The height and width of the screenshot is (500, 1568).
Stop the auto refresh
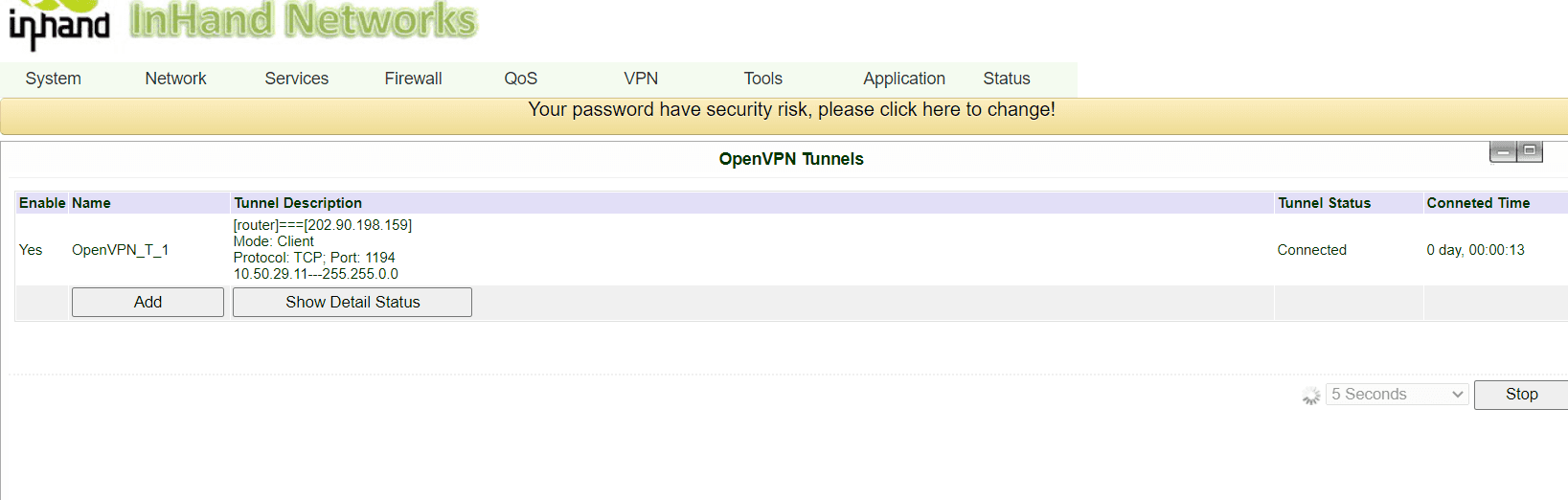pos(1521,395)
